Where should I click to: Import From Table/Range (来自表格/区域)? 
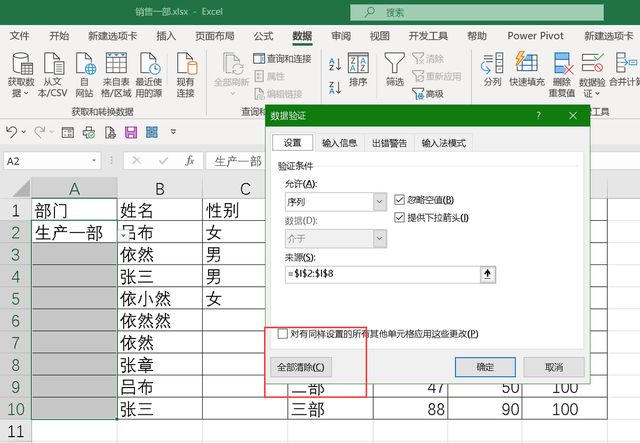pos(116,75)
